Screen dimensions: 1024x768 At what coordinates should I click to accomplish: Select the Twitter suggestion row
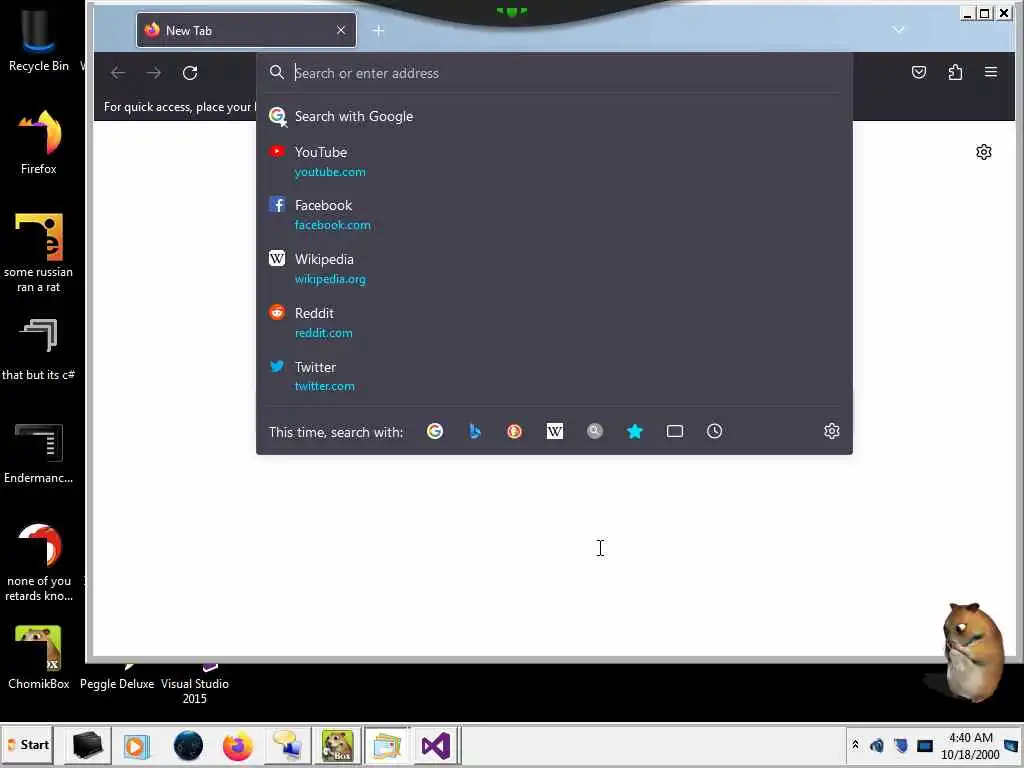click(554, 376)
